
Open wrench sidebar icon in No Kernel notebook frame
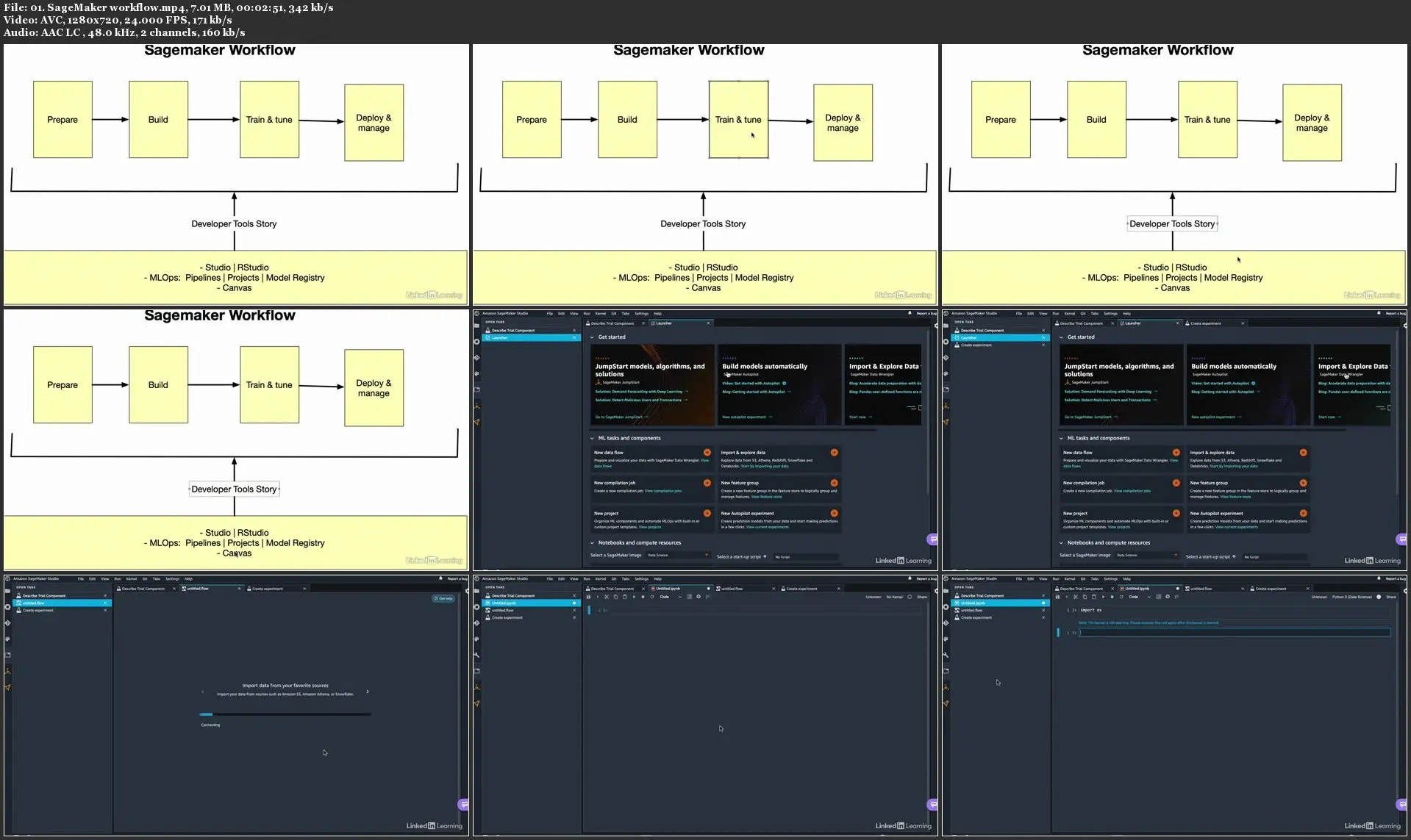[477, 654]
